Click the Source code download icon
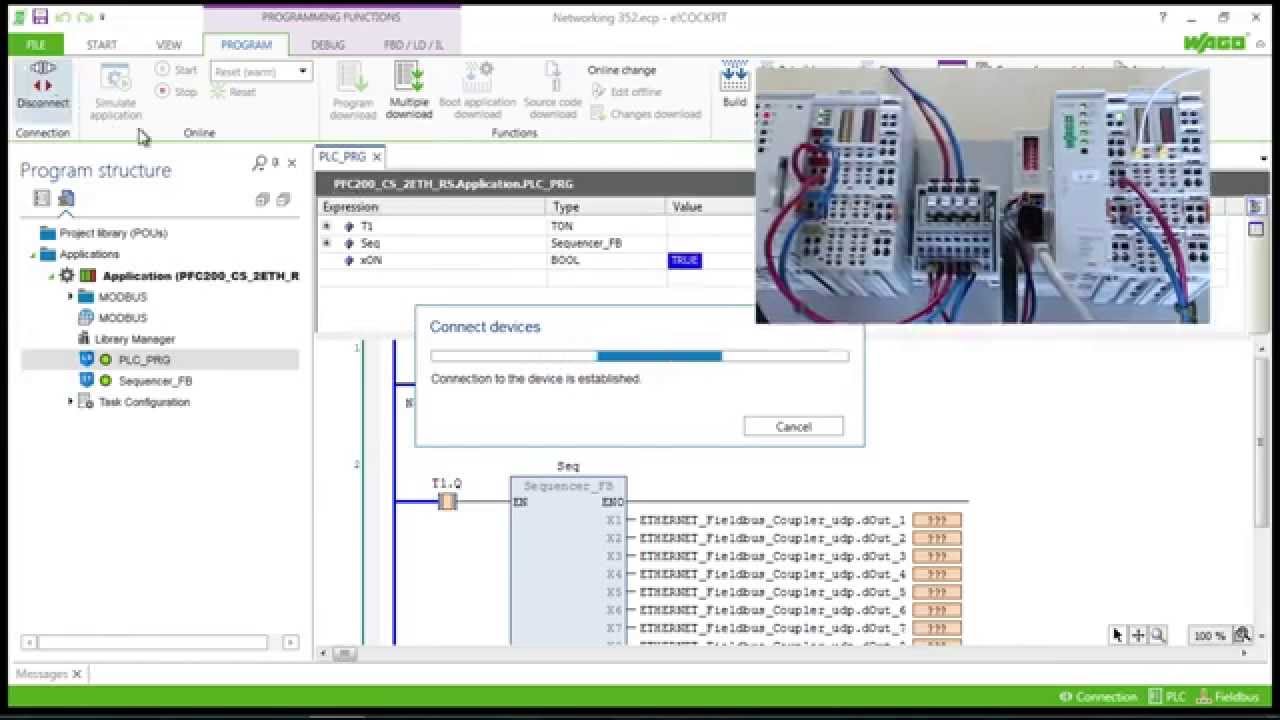The height and width of the screenshot is (720, 1280). tap(552, 78)
